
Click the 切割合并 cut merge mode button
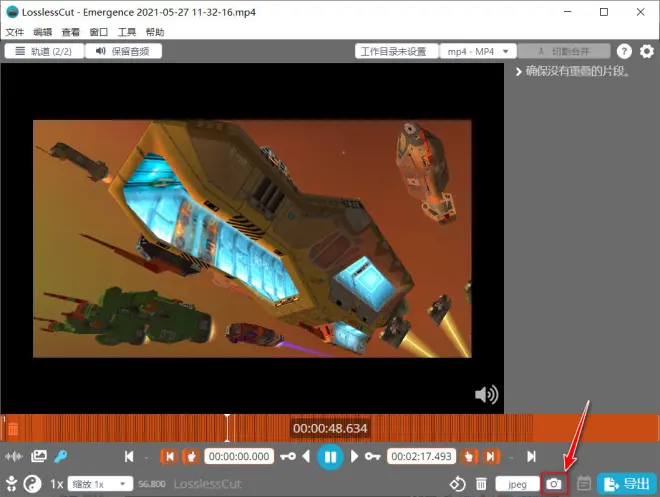pos(564,51)
